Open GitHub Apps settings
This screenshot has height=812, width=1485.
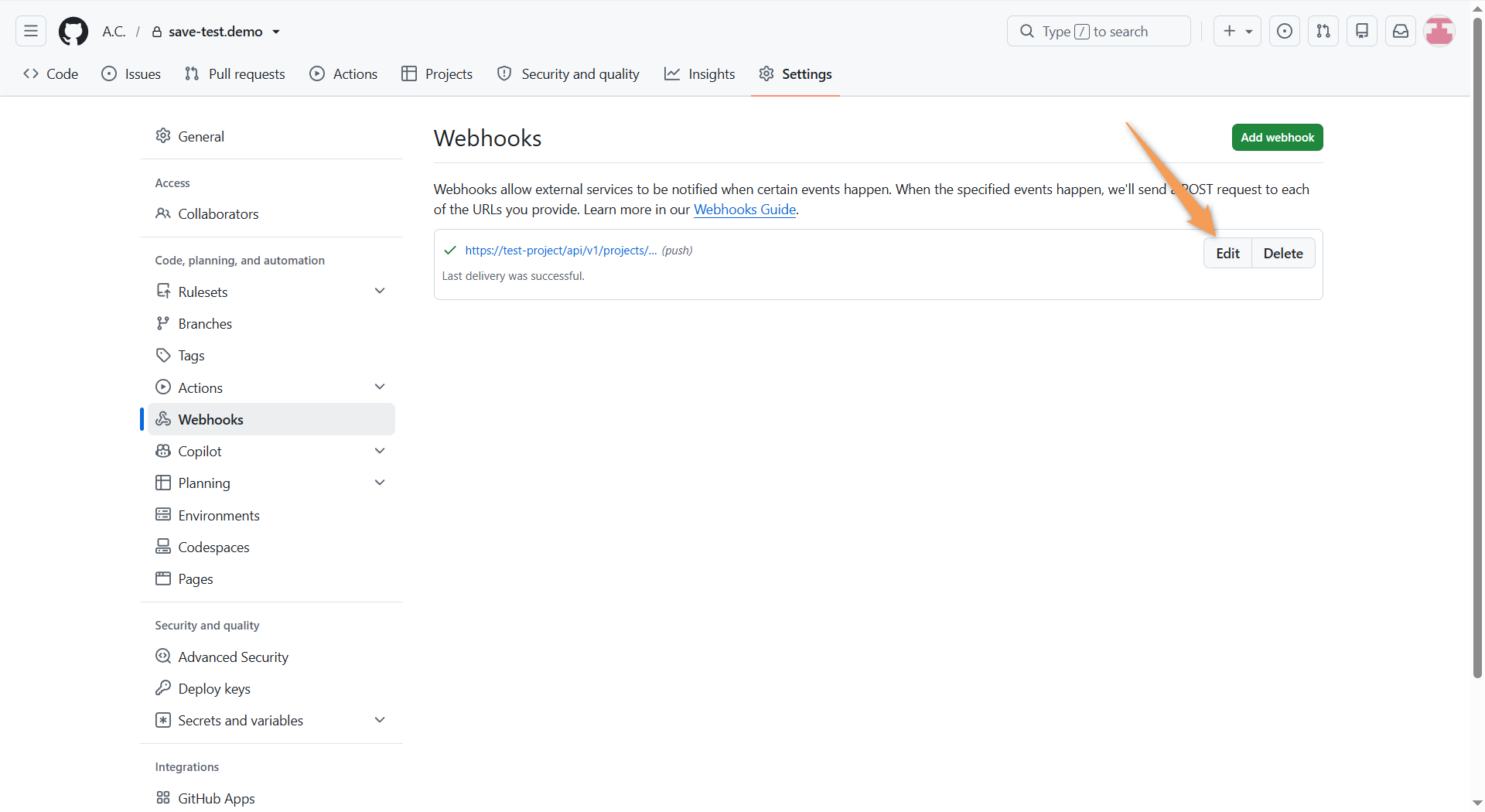pos(271,798)
